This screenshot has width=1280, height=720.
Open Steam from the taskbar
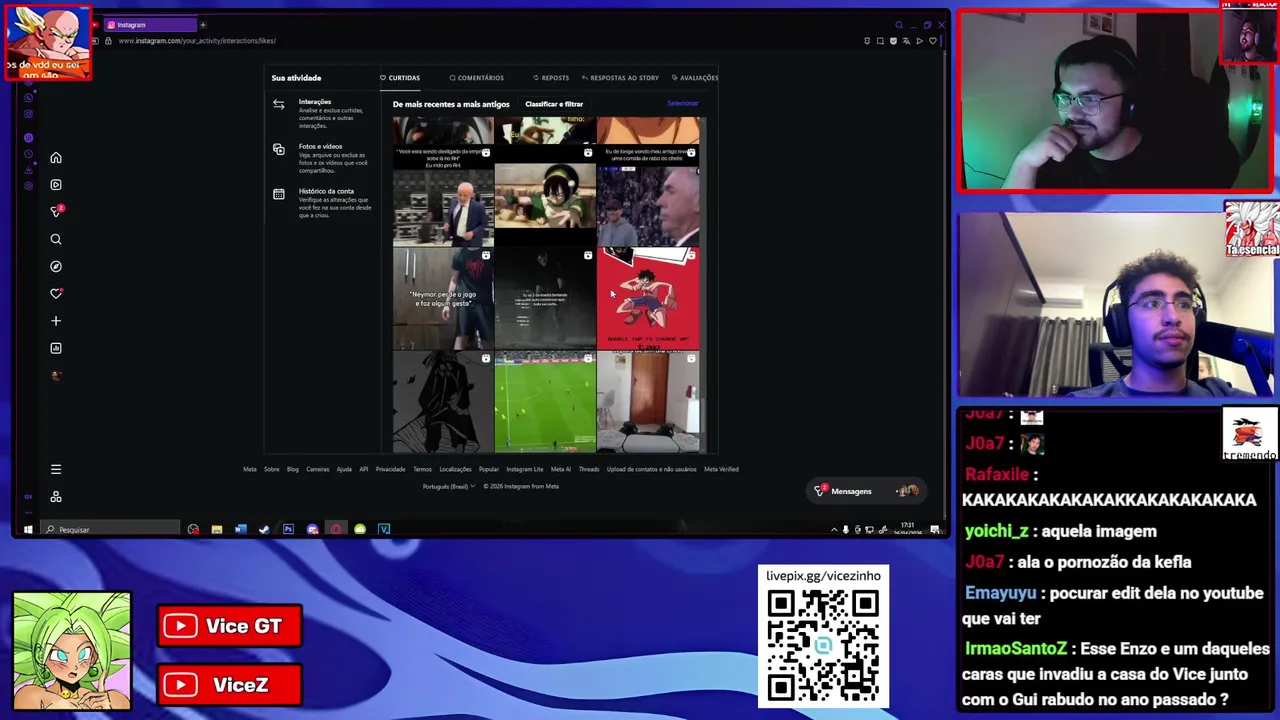tap(264, 529)
